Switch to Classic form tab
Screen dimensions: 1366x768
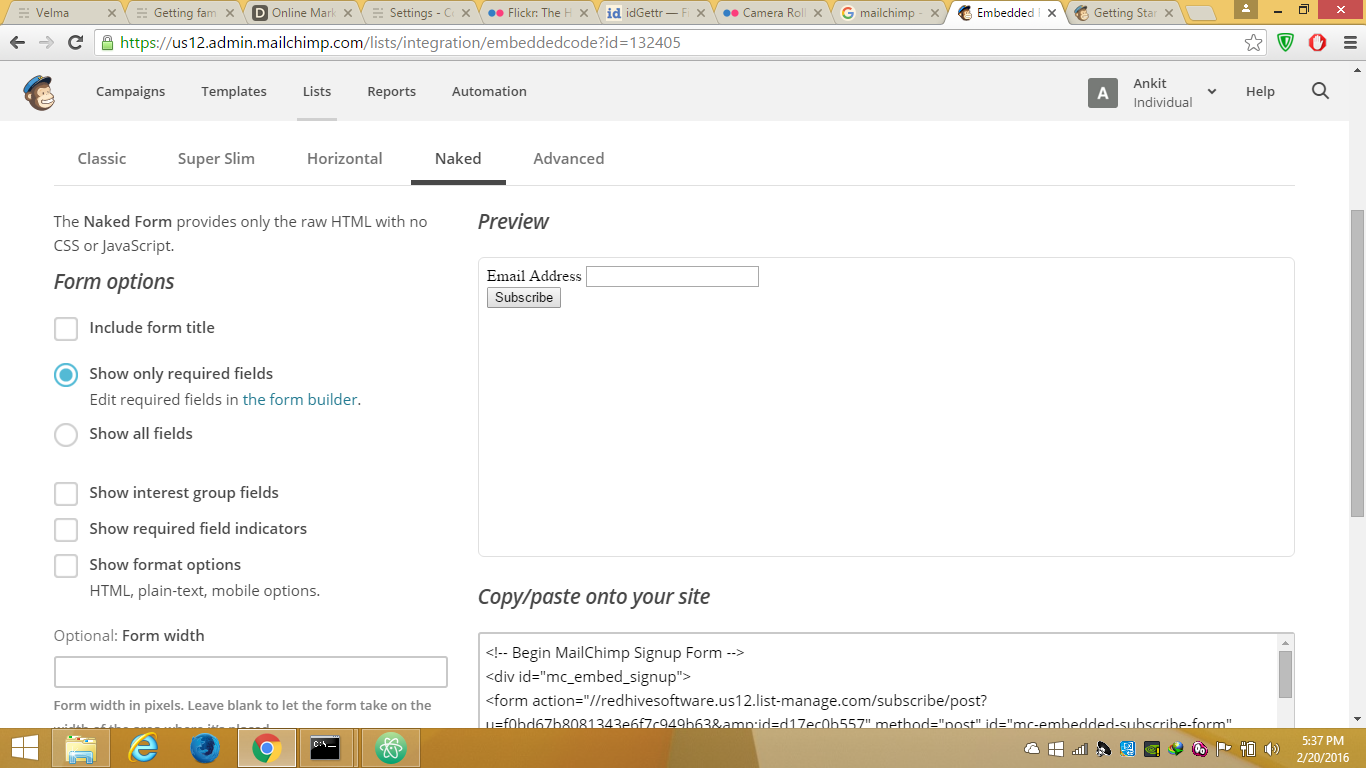point(102,158)
